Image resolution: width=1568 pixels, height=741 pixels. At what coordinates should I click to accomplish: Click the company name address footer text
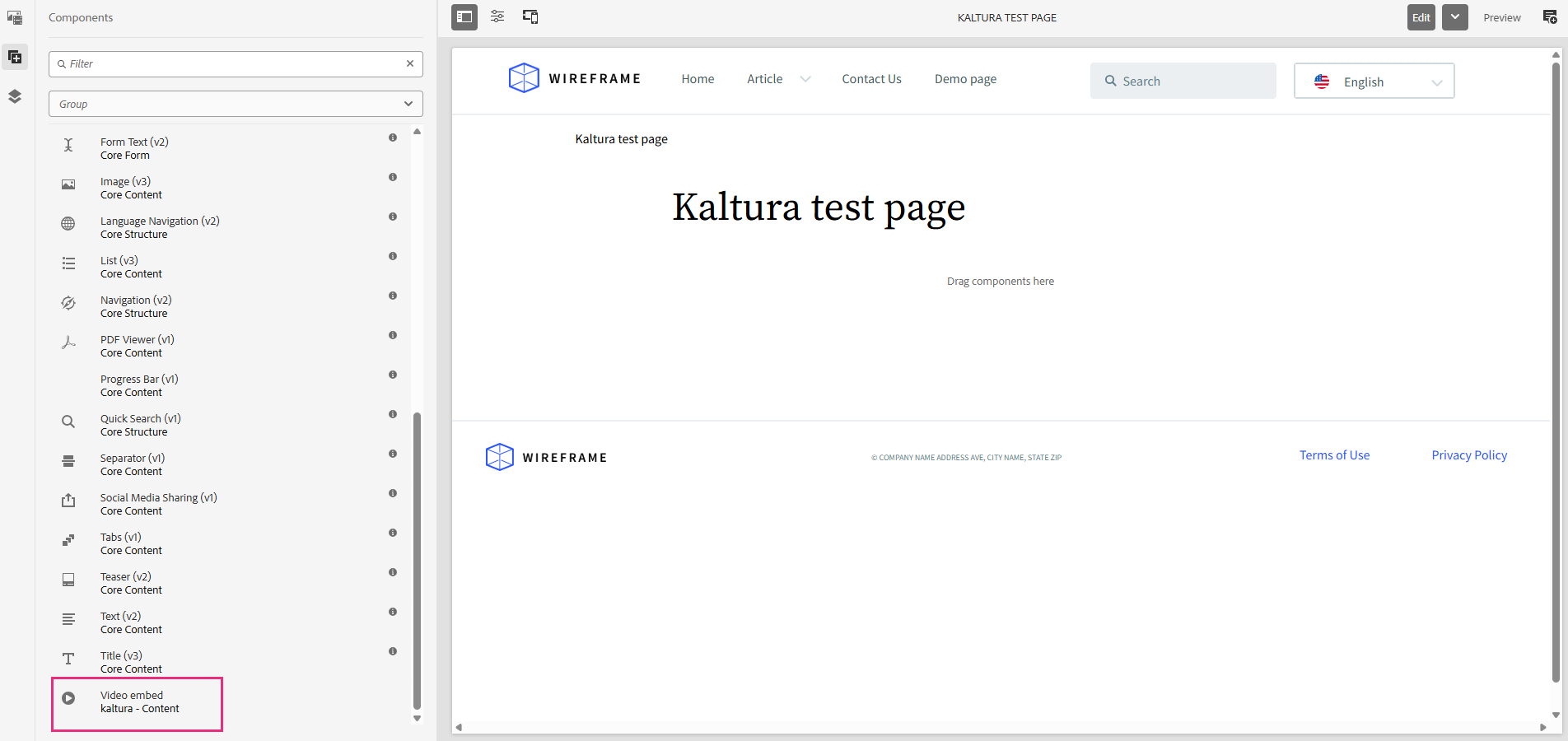(966, 458)
